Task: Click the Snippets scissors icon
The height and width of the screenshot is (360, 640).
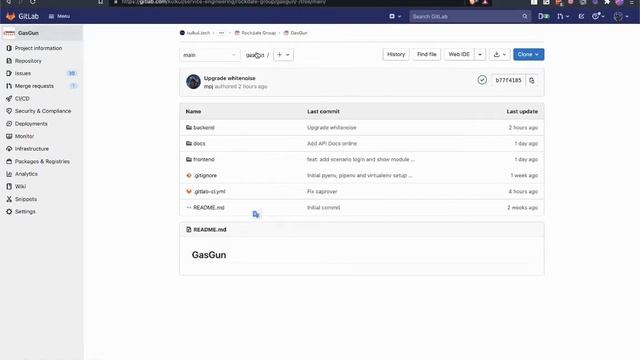Action: 9,199
